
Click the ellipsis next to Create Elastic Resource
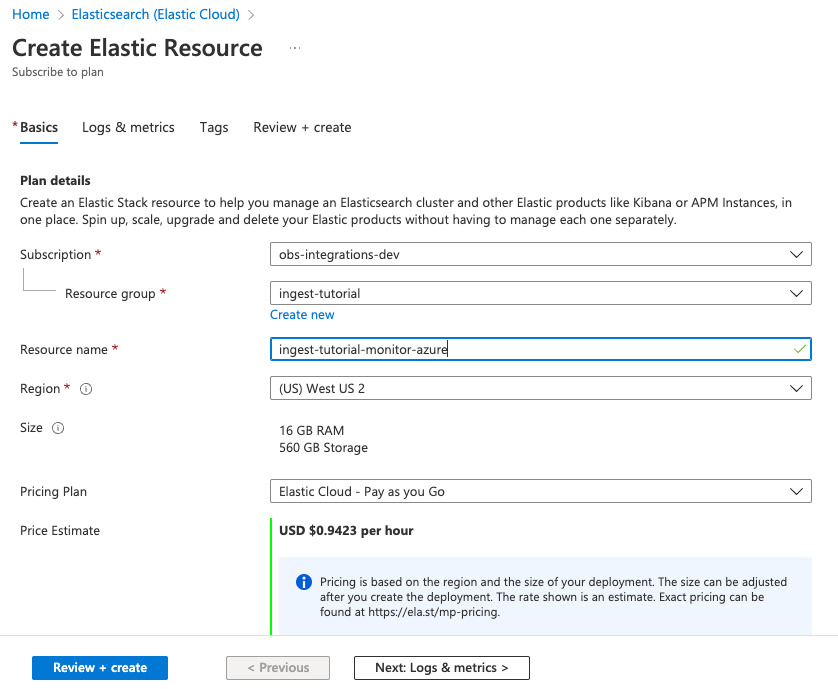coord(294,48)
